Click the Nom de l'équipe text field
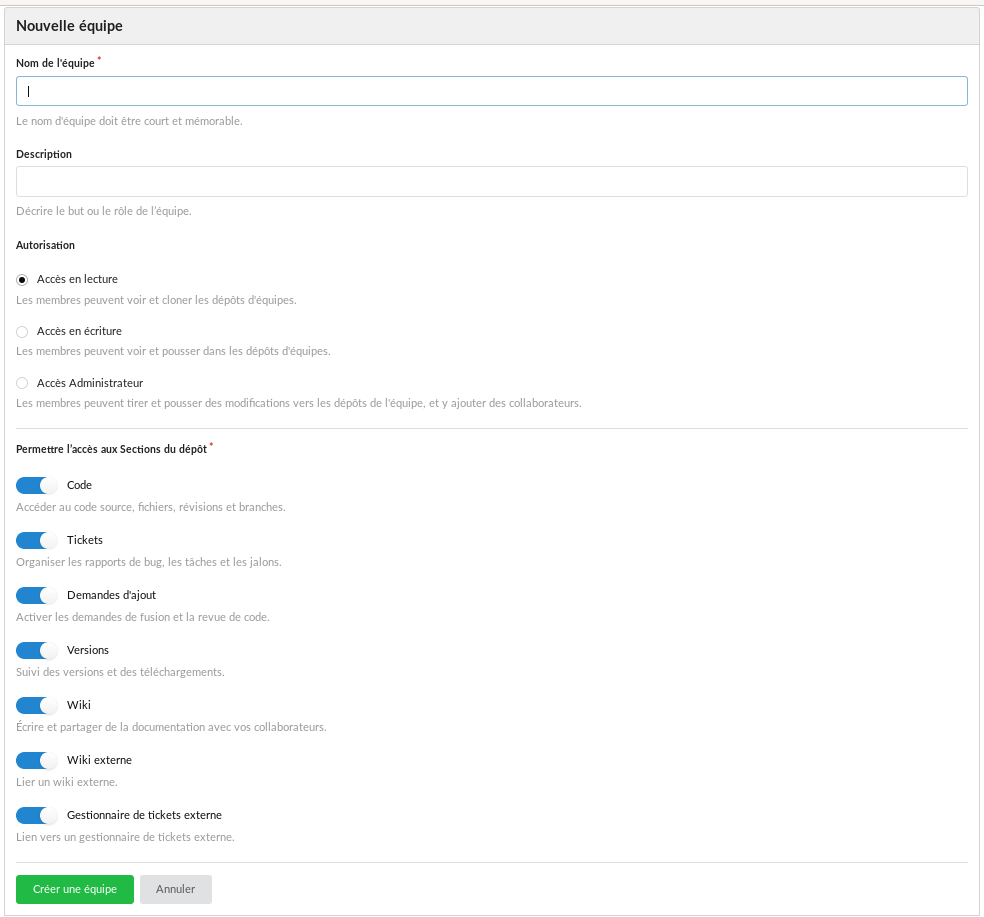The width and height of the screenshot is (984, 917). tap(491, 91)
